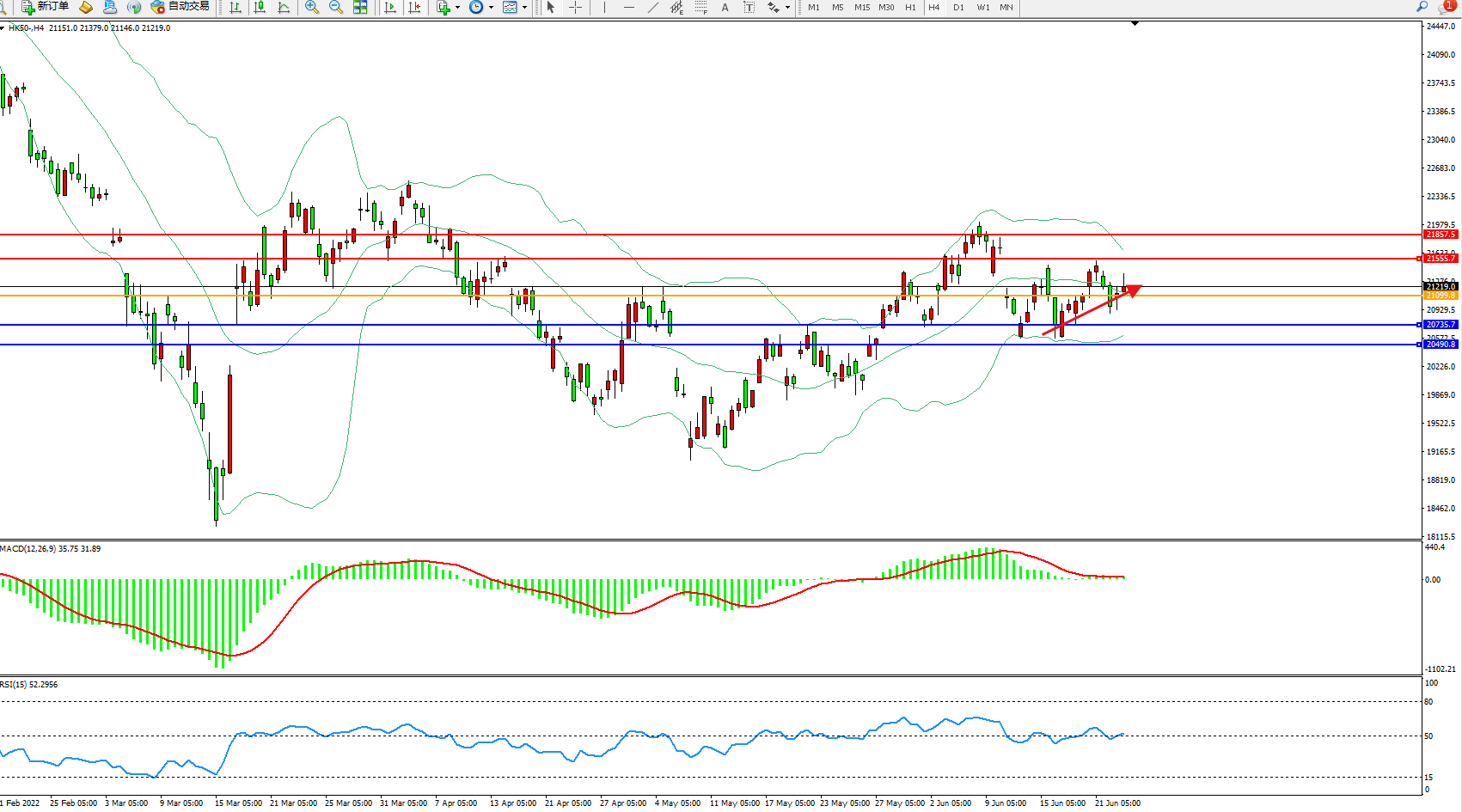Click the red 21857.5 price level label
The width and height of the screenshot is (1462, 812).
pyautogui.click(x=1441, y=235)
